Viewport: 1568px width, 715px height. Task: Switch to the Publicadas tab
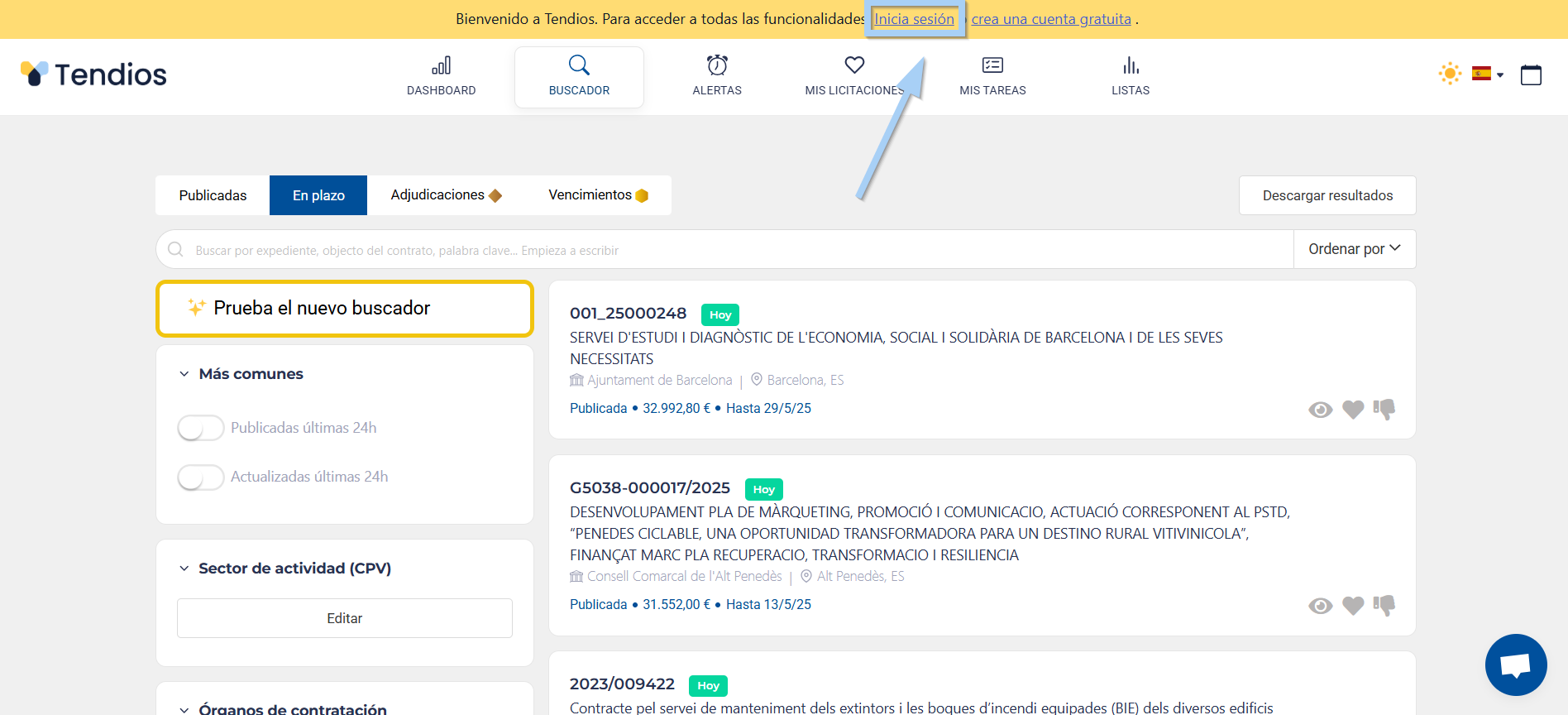213,195
